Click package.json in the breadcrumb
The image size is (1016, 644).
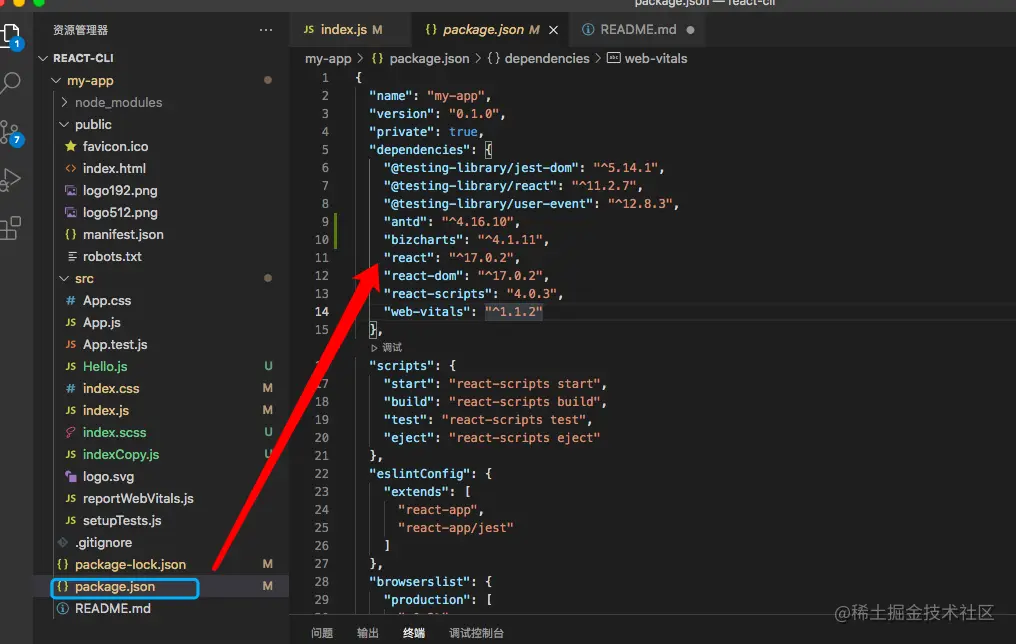tap(428, 58)
